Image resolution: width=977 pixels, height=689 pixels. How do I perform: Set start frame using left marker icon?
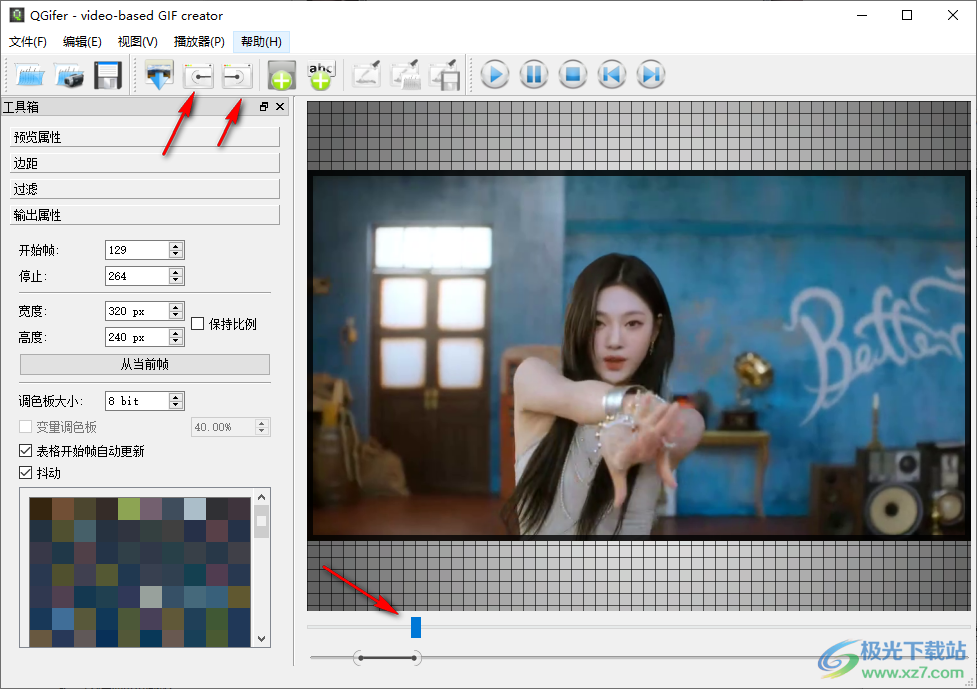click(200, 75)
